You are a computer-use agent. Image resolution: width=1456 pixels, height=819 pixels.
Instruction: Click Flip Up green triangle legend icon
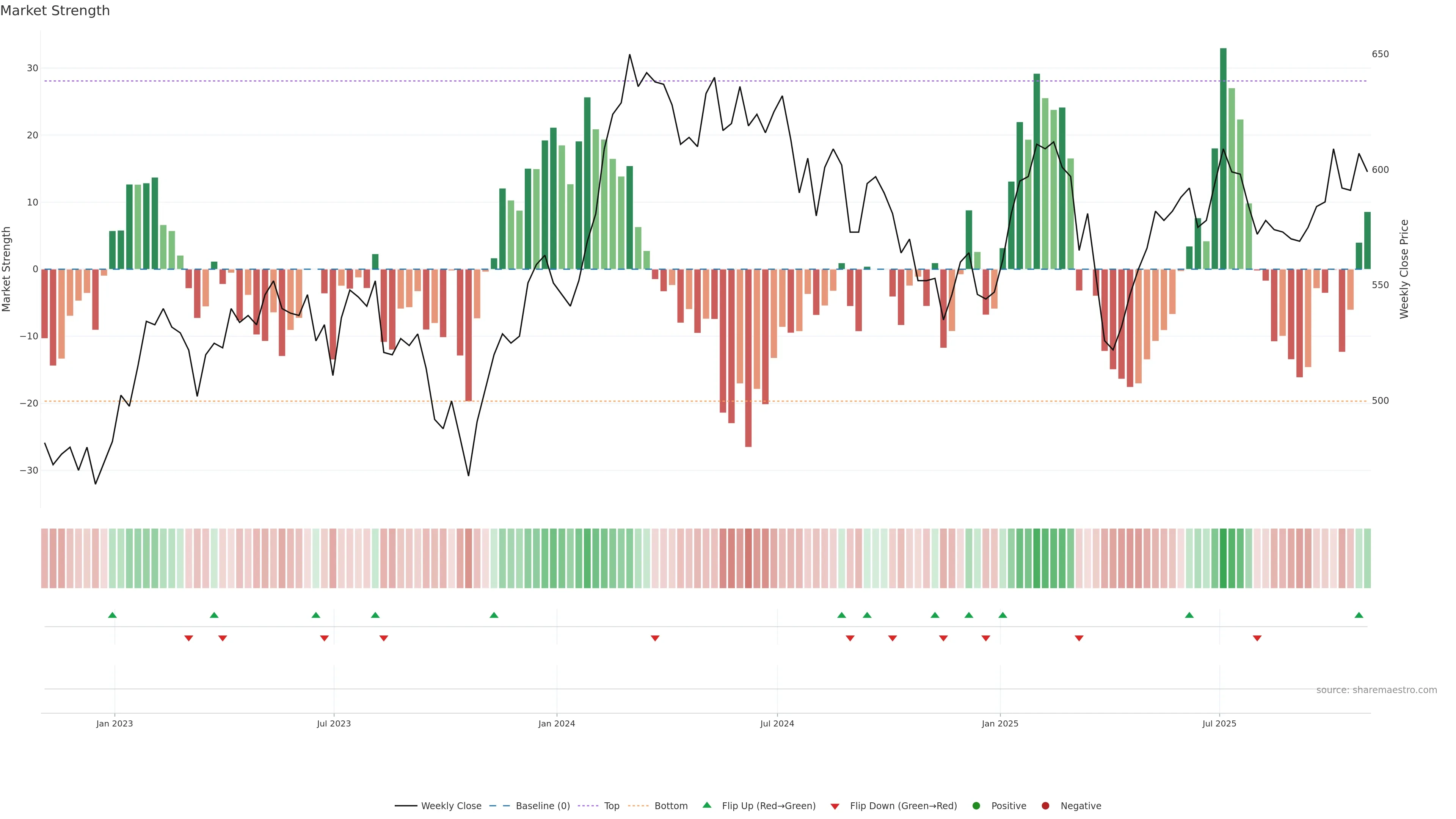[706, 805]
